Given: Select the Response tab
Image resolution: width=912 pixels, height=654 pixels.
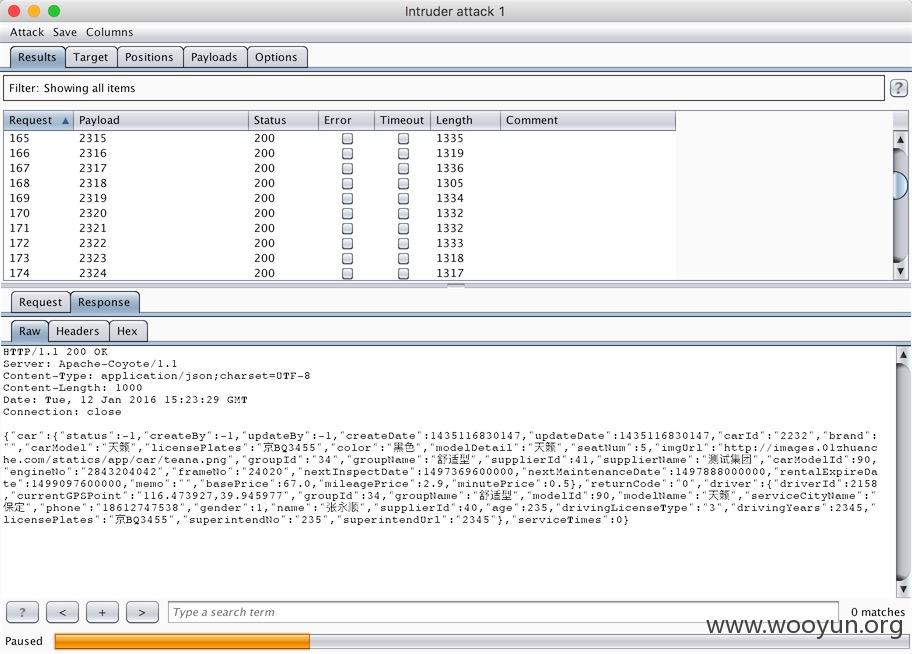Looking at the screenshot, I should pyautogui.click(x=104, y=302).
